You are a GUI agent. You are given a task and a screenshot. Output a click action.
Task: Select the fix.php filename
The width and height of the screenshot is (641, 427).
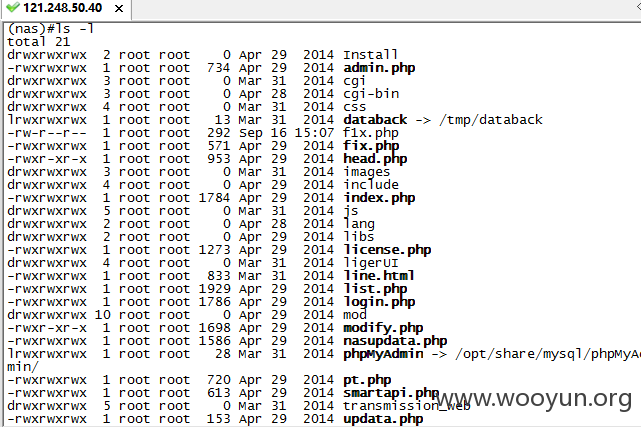click(x=371, y=146)
